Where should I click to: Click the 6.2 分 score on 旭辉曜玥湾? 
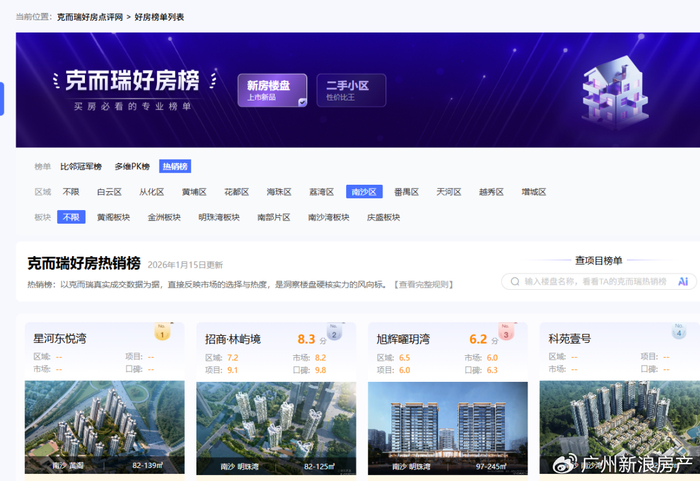click(x=483, y=339)
